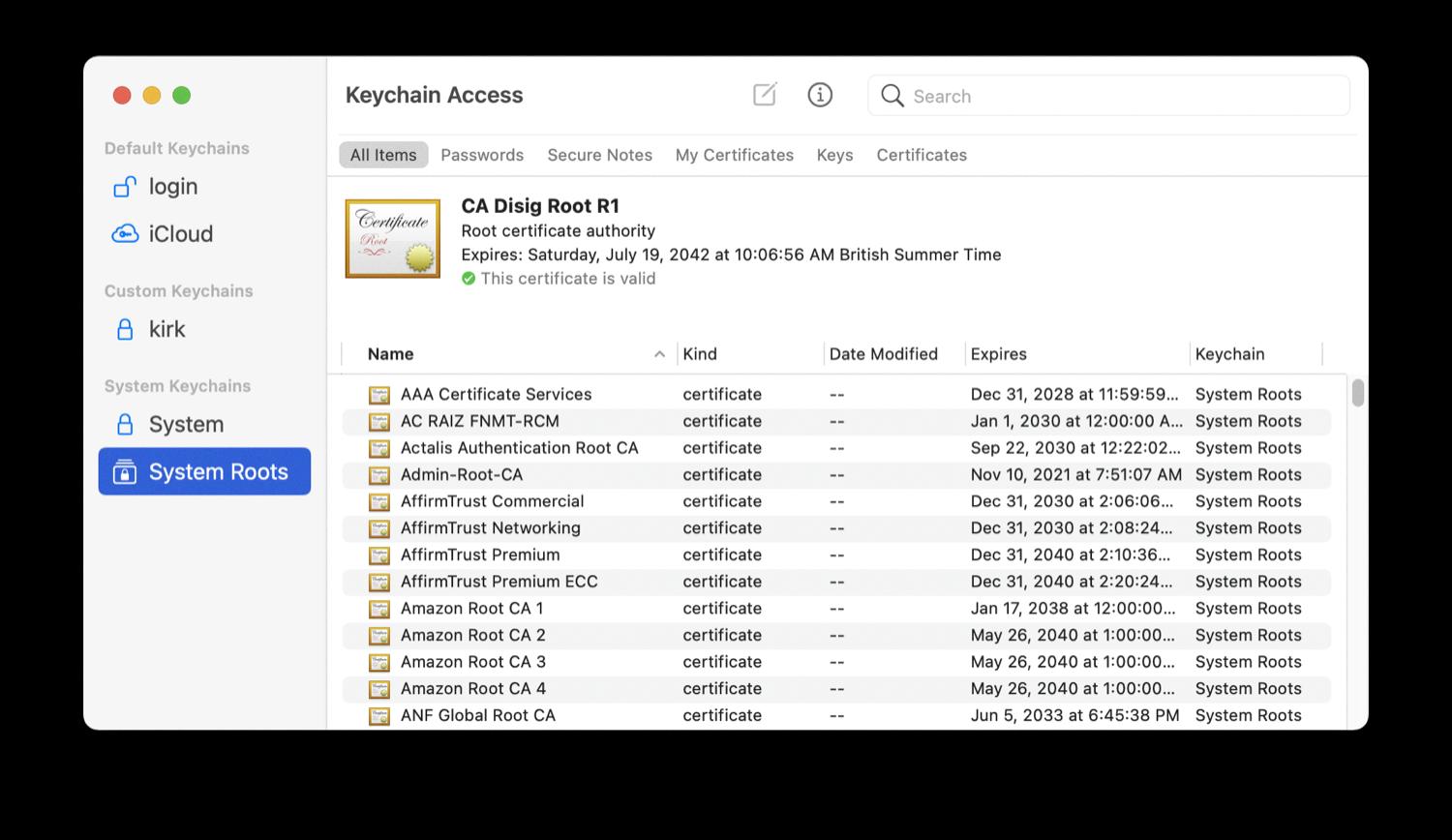Sort the list by the Kind column
Screen dimensions: 1452x840
point(700,354)
